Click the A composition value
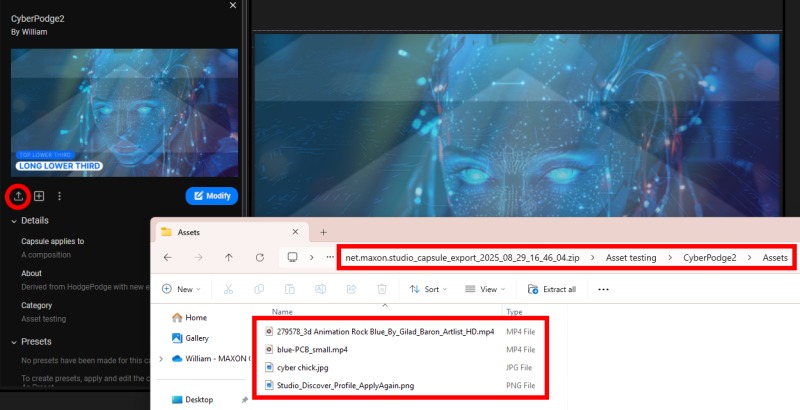This screenshot has width=800, height=410. 46,255
